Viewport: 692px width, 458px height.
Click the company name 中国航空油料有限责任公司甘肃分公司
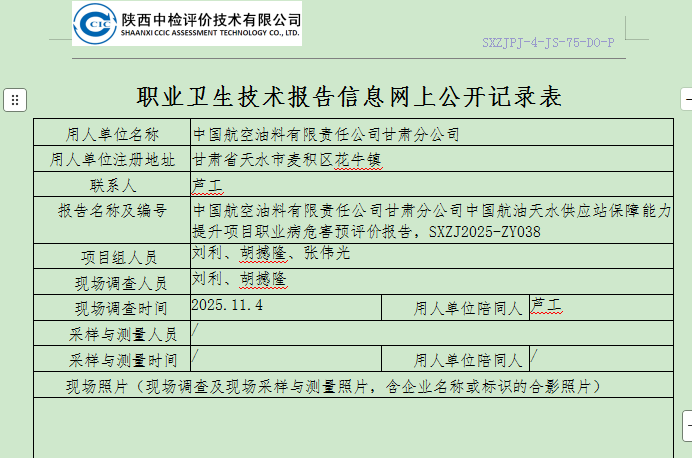coord(326,133)
